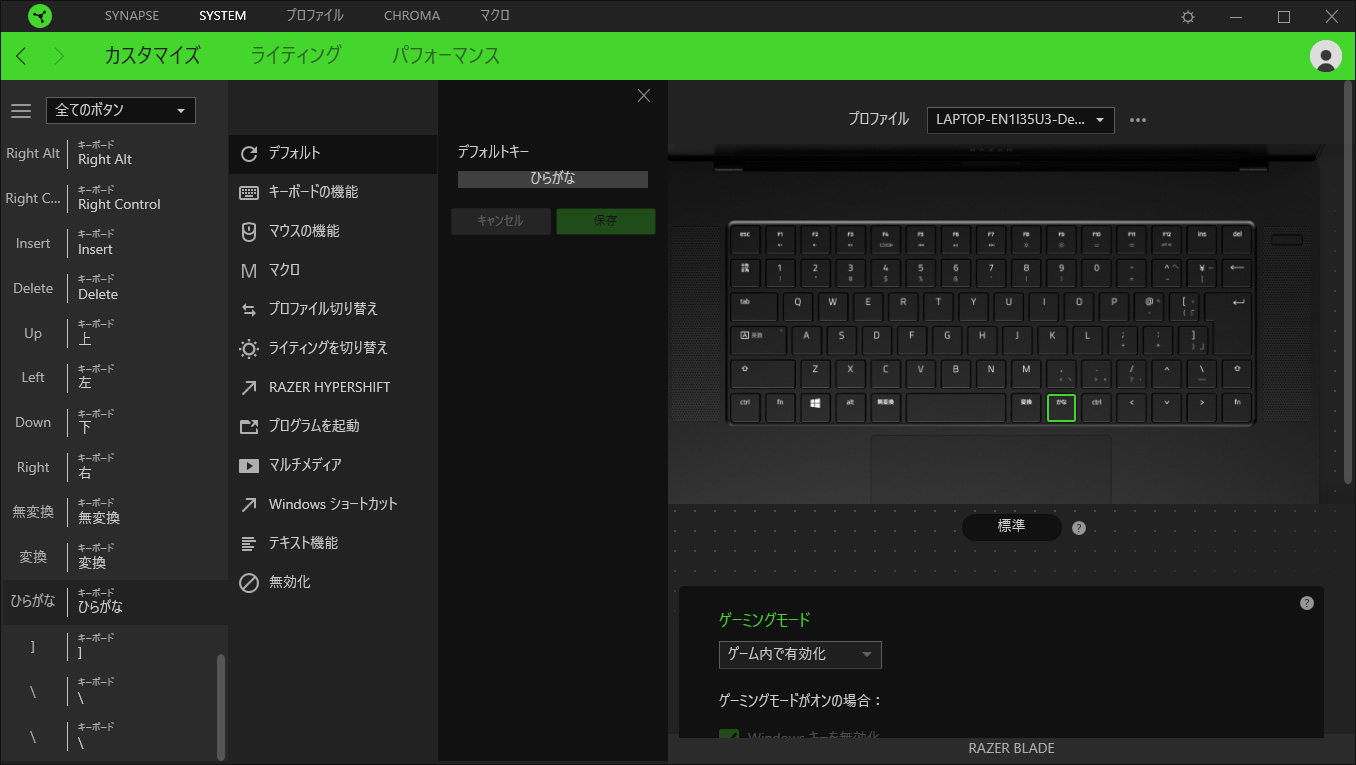Click the help icon beside 標準
Screen dimensions: 1356x765
tap(1079, 528)
